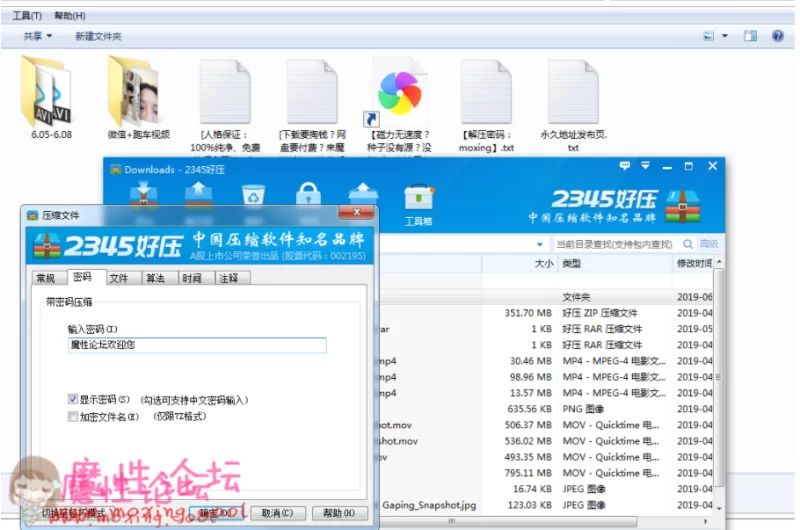Sort by the 修改时间 column header
800x530 pixels.
tap(693, 263)
